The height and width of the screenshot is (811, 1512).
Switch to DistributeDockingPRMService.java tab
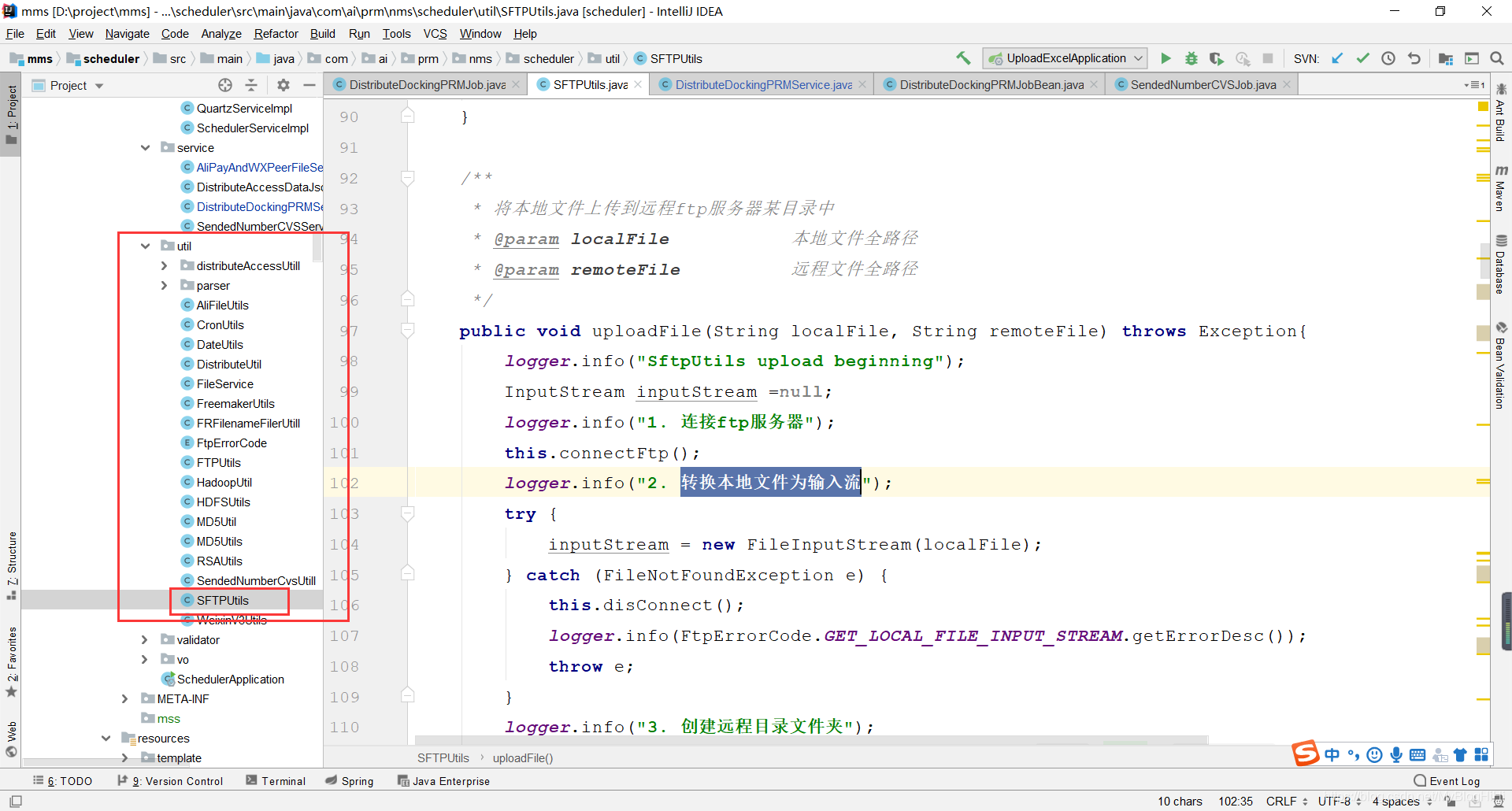point(763,85)
